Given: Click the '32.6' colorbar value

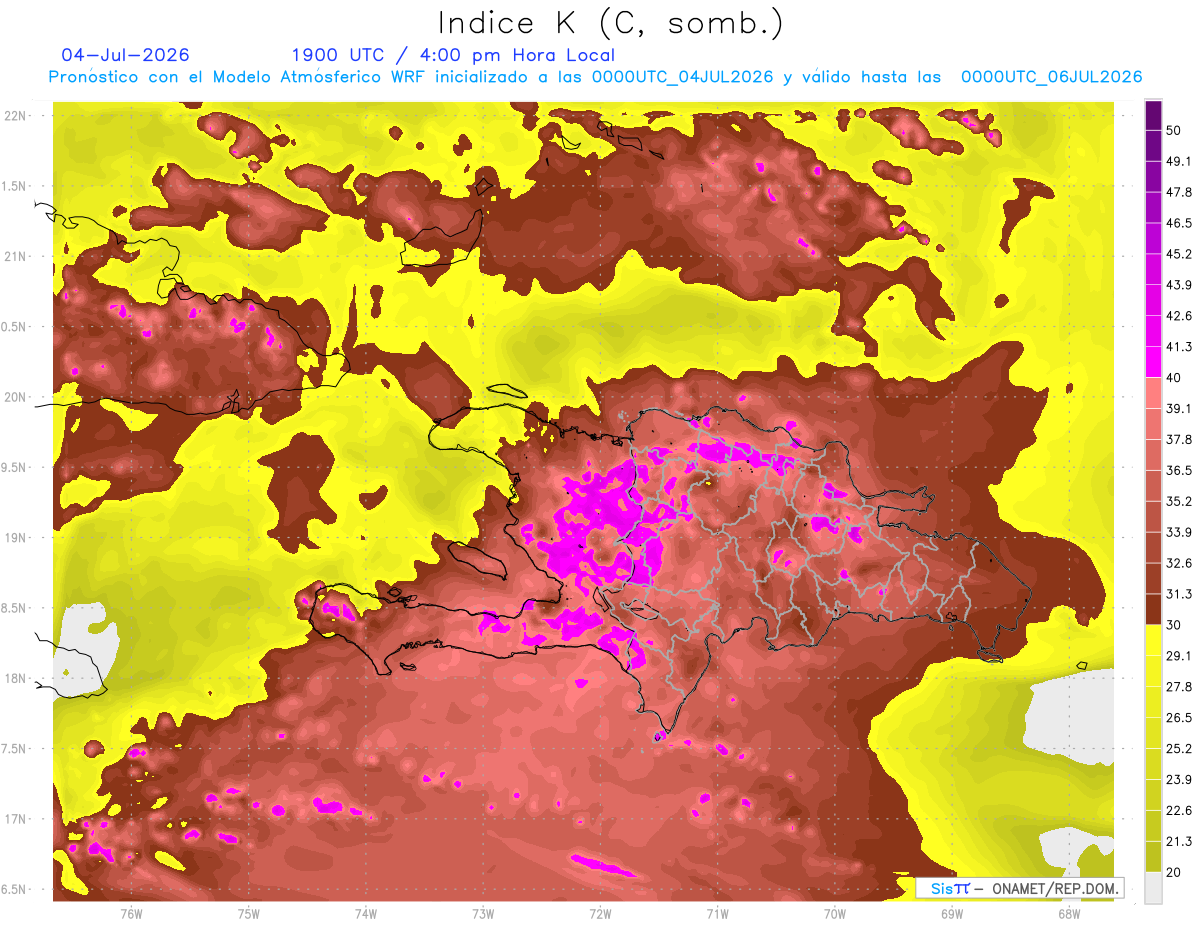Looking at the screenshot, I should point(1178,563).
